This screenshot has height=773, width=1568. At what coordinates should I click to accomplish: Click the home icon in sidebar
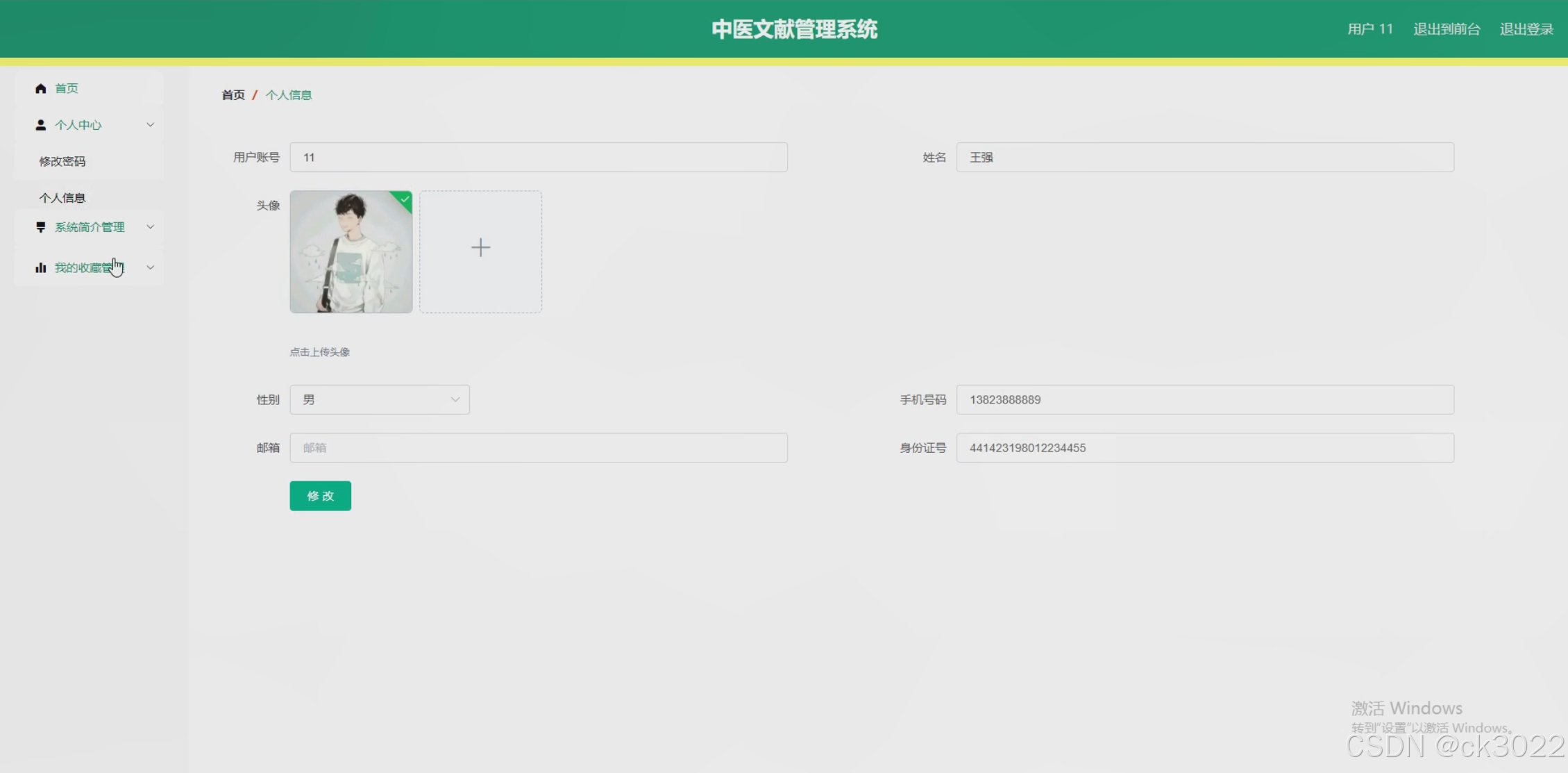pos(41,88)
